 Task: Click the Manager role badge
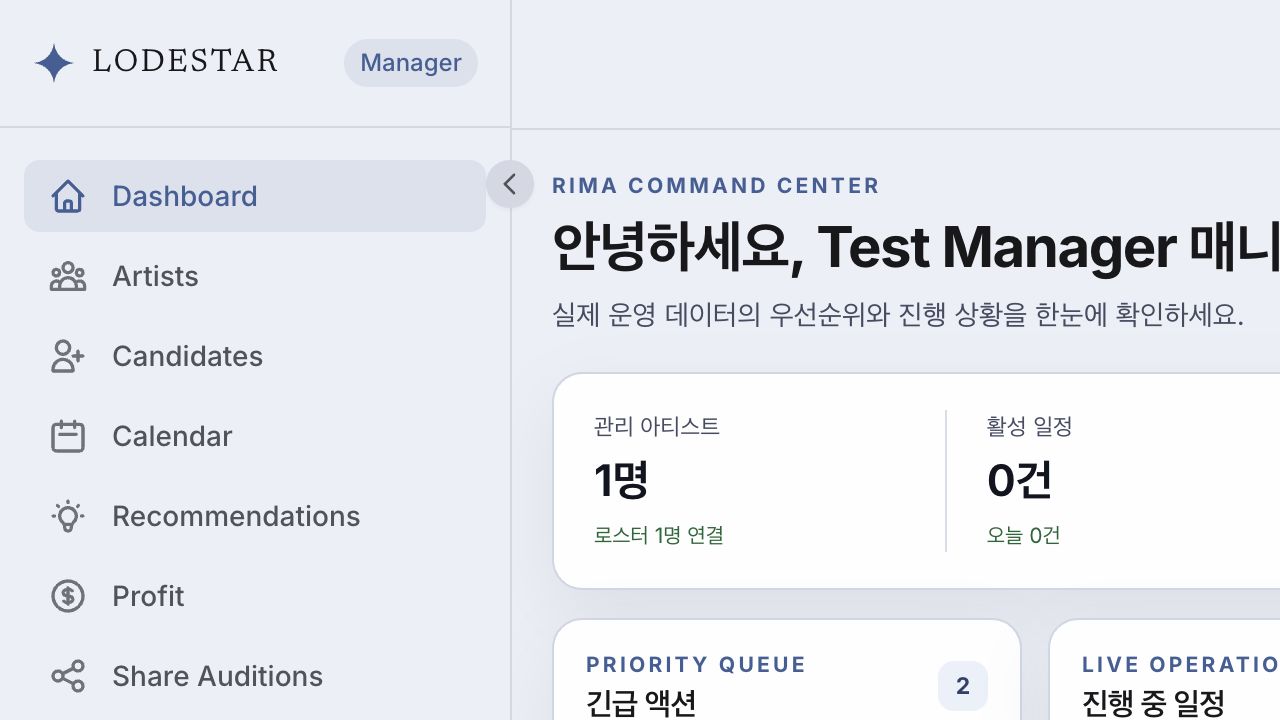pos(411,63)
